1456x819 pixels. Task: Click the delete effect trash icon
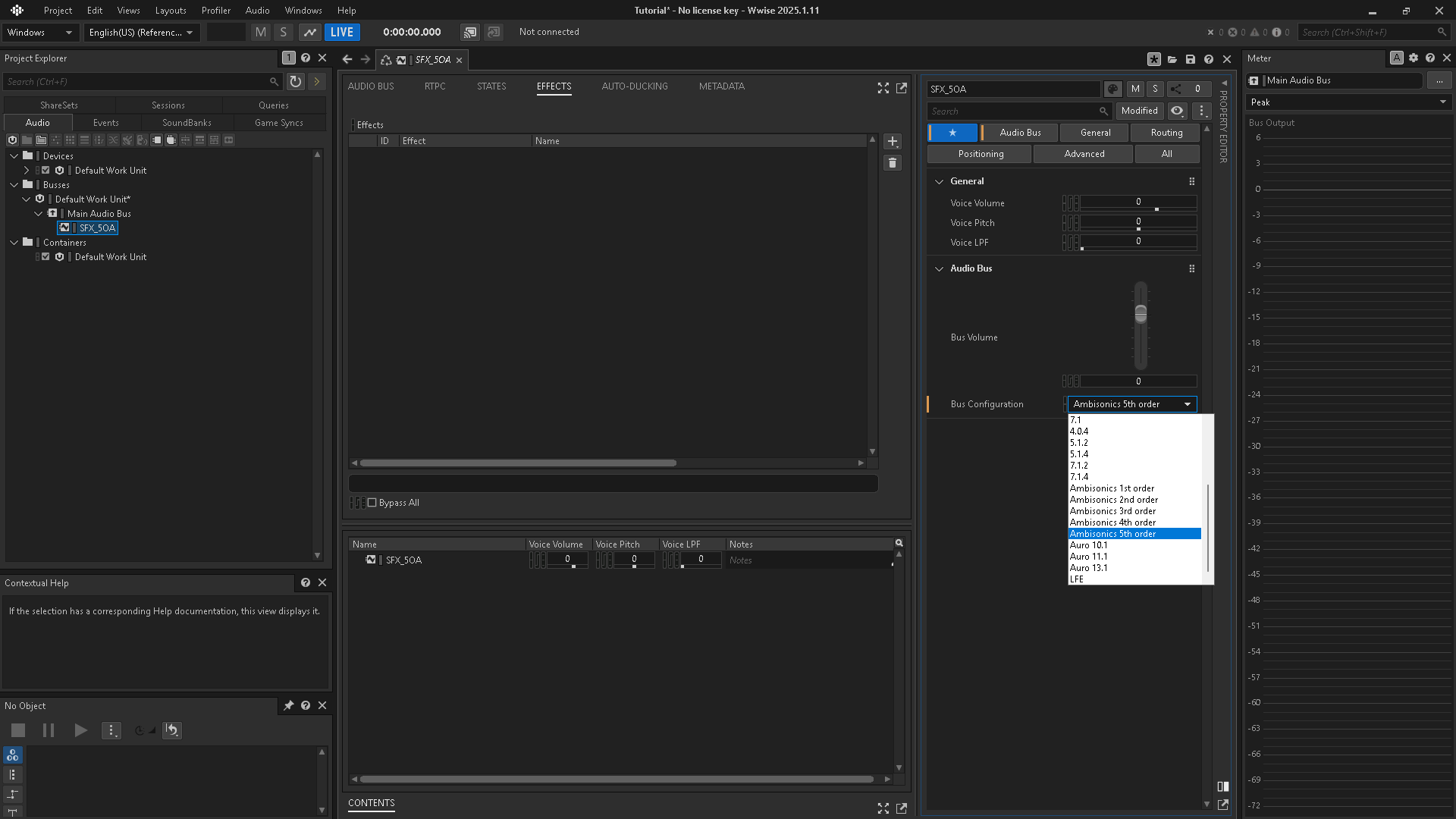click(893, 163)
